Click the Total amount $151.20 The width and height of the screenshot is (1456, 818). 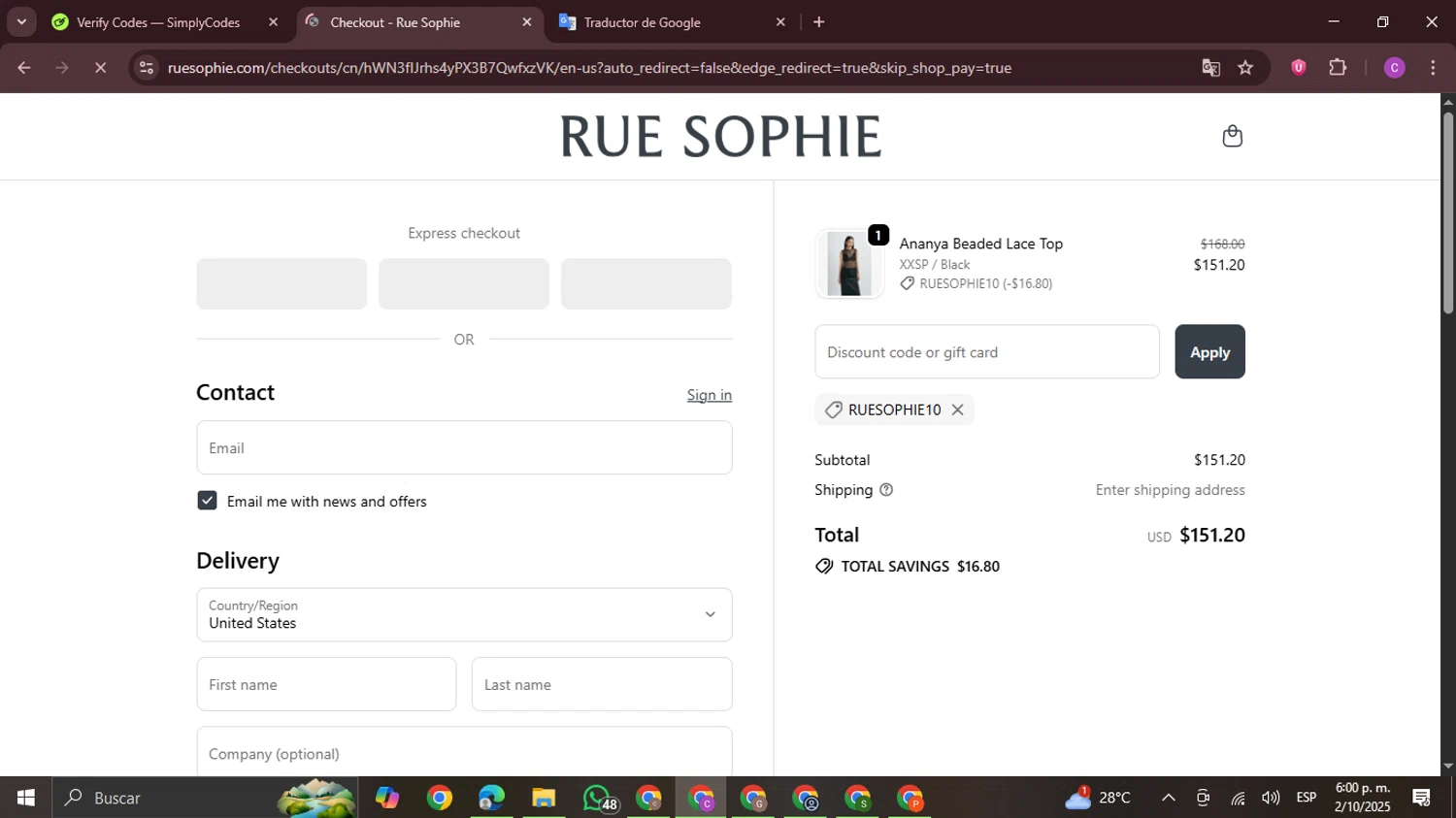[1211, 535]
